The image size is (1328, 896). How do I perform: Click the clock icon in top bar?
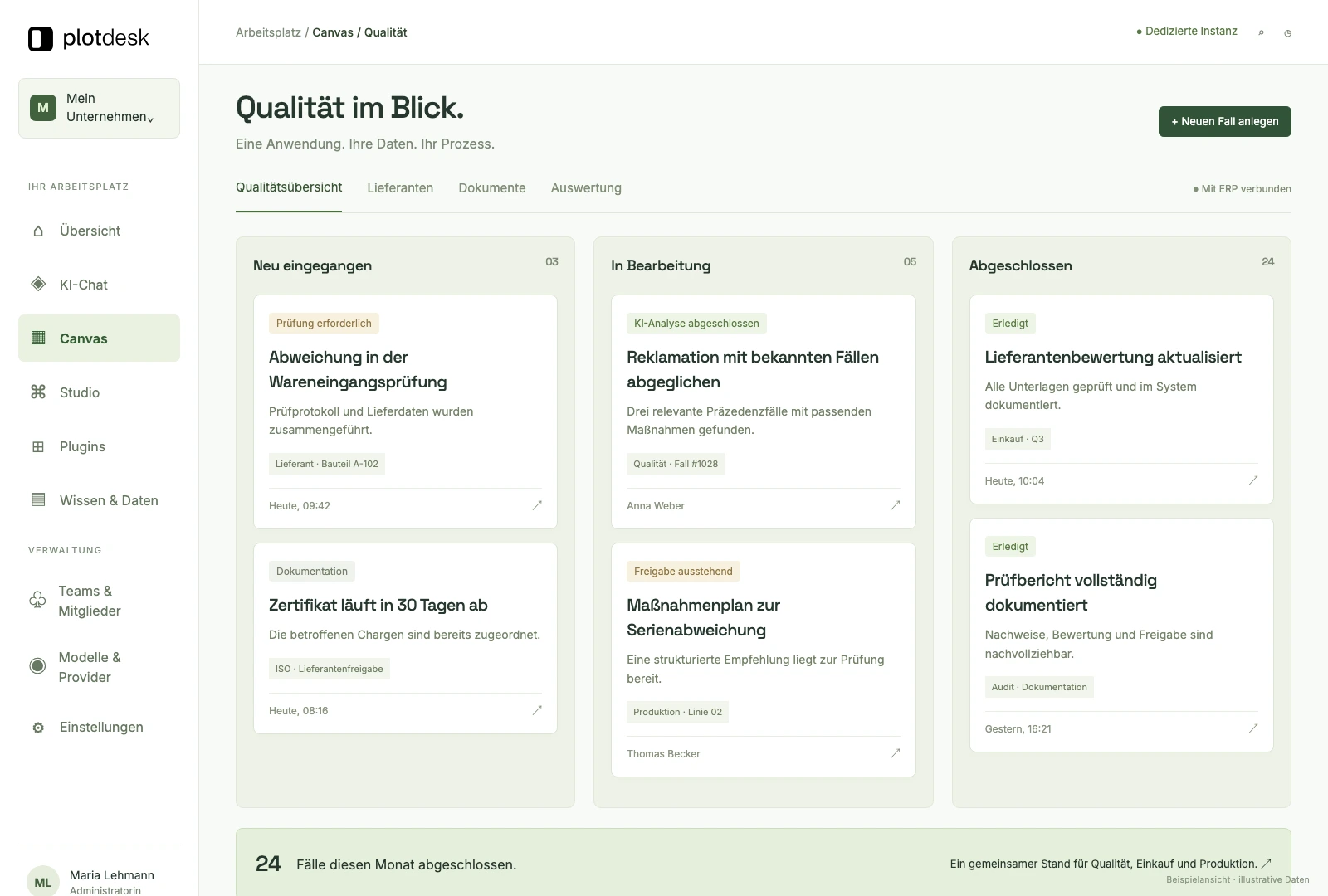coord(1287,33)
